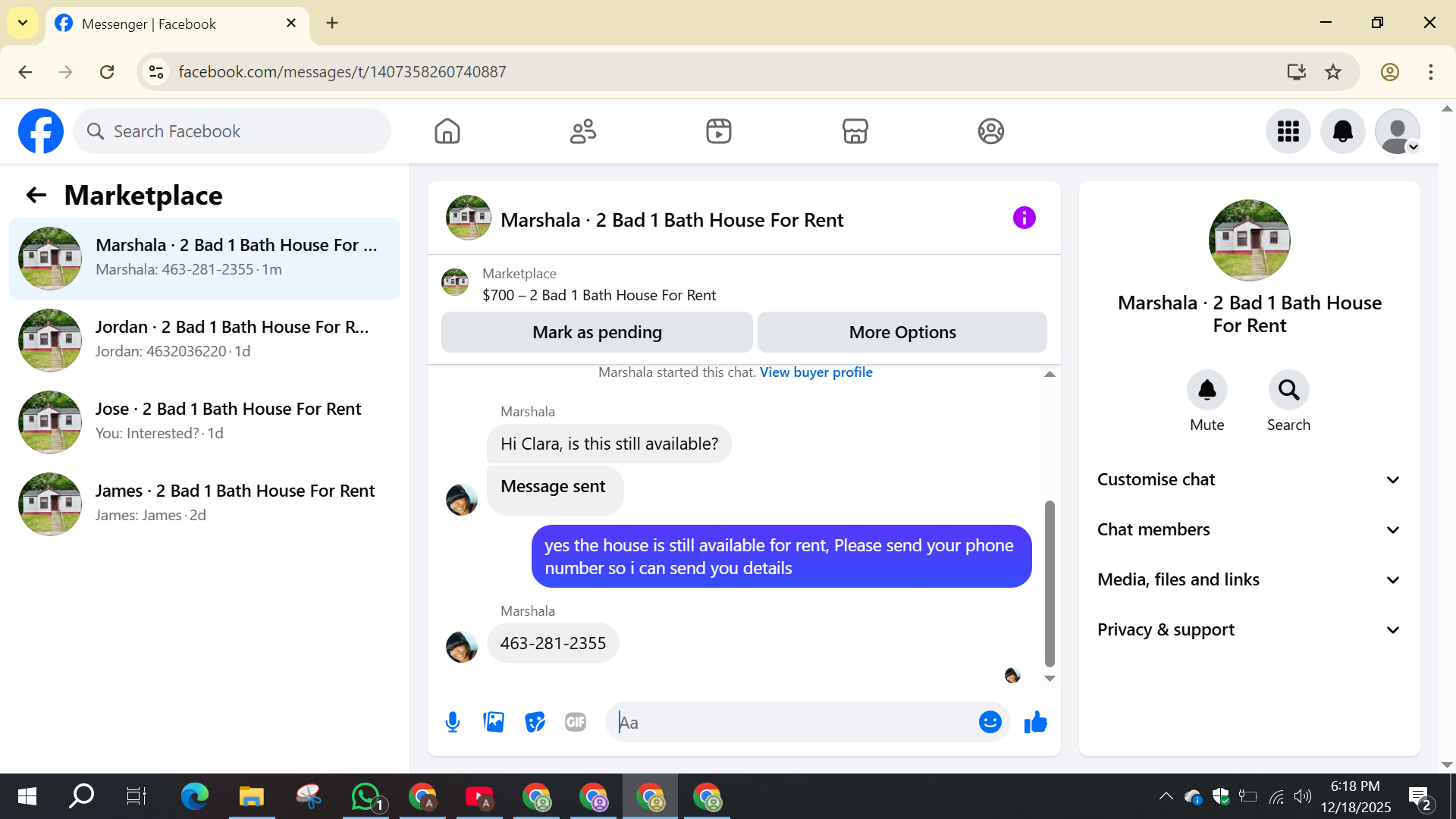Open the Groups icon in top navigation
This screenshot has height=819, width=1456.
tap(991, 131)
